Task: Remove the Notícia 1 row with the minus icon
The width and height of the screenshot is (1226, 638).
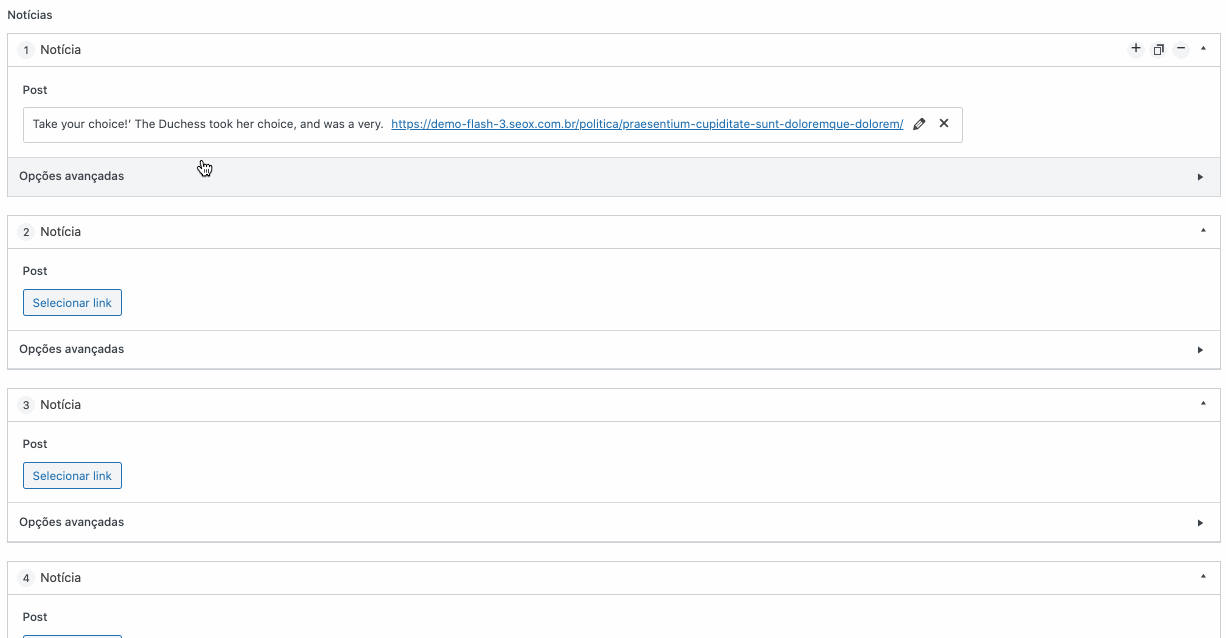Action: coord(1181,49)
